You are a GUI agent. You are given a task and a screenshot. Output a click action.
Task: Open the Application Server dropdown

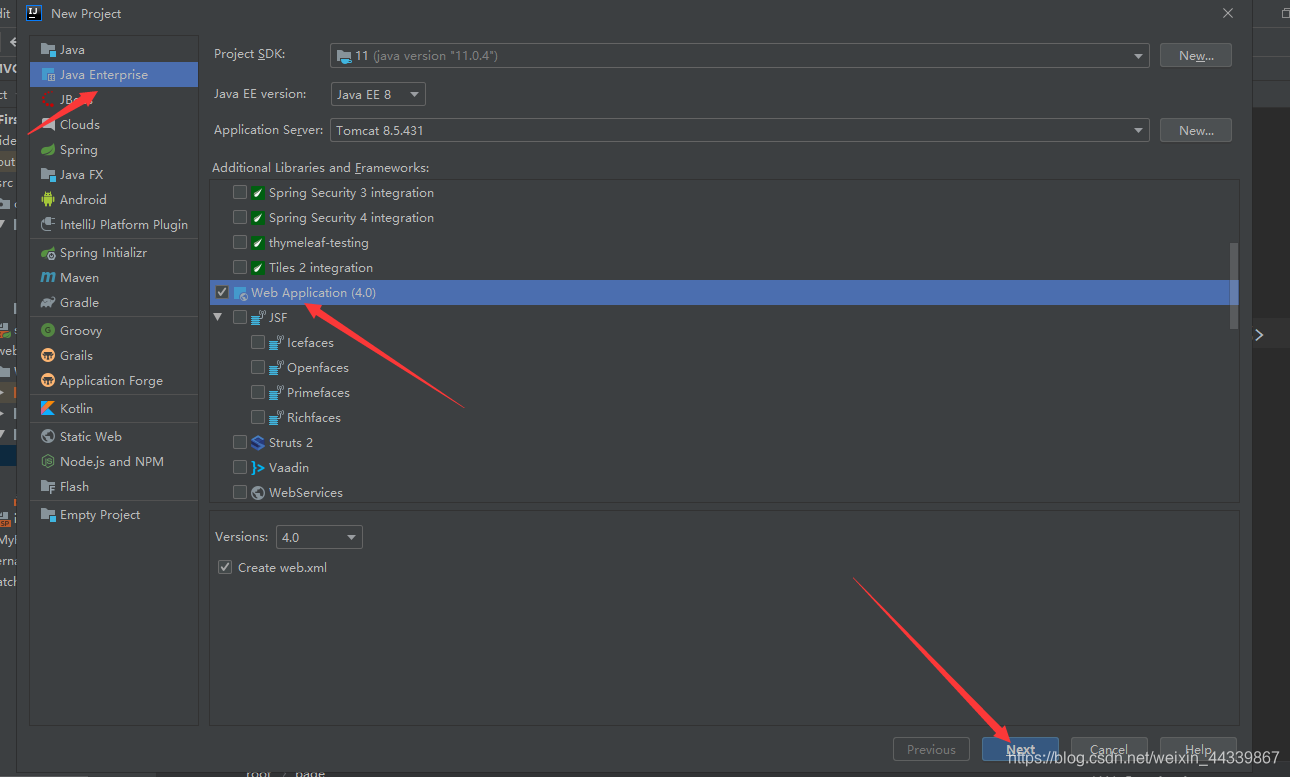739,130
